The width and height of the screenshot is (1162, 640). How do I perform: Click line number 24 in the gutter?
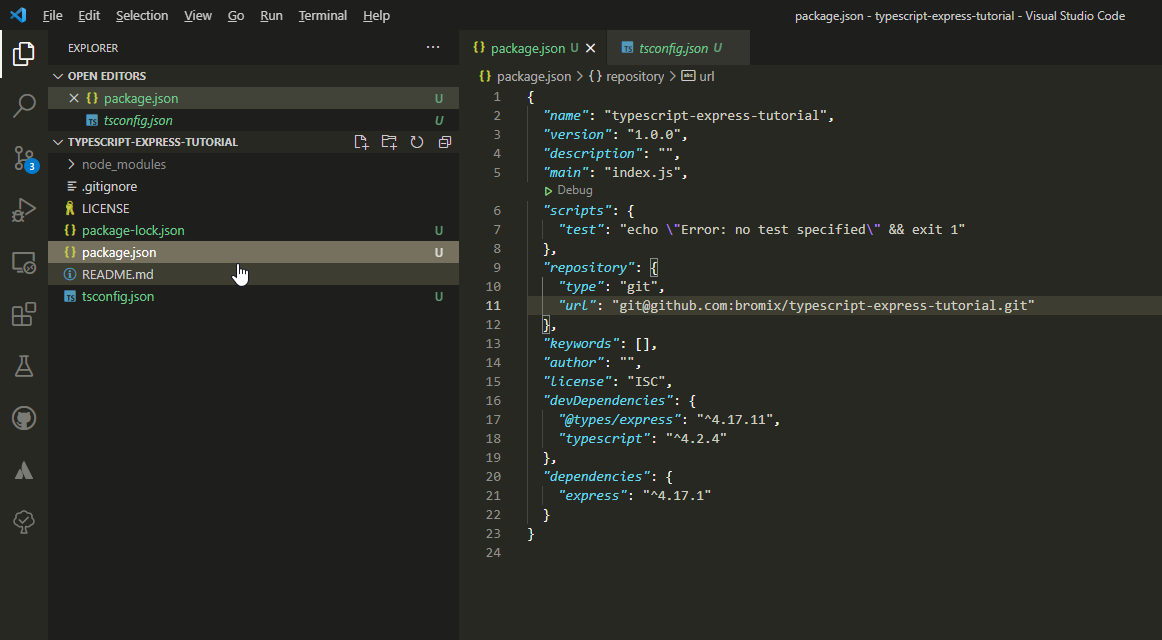(x=494, y=553)
